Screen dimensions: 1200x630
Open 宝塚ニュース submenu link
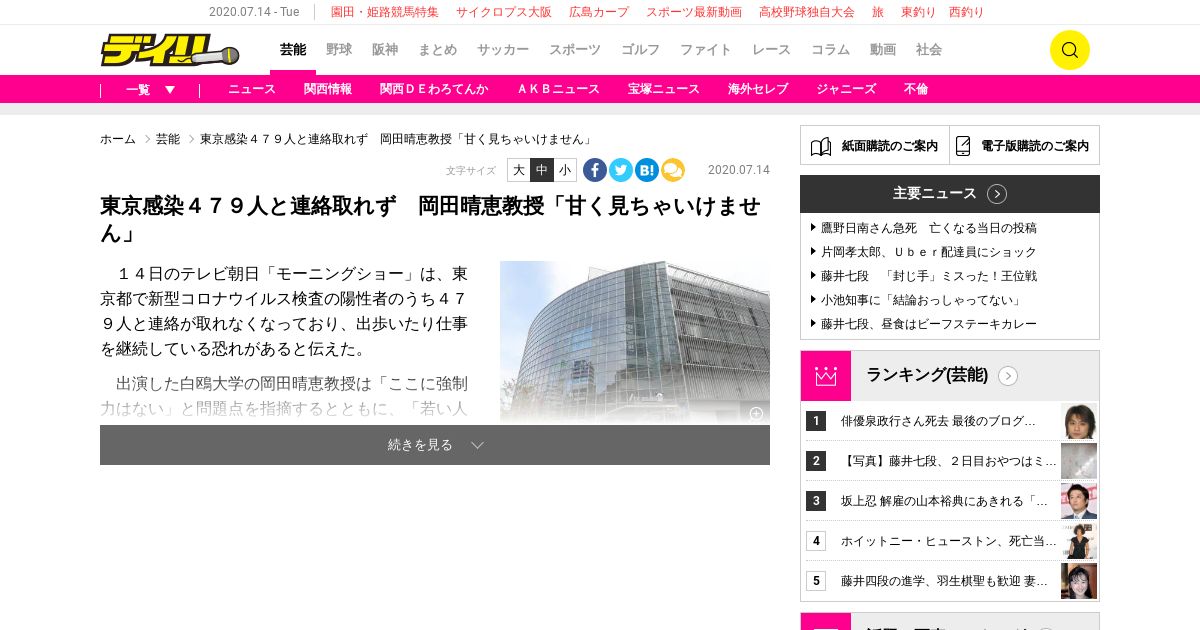664,89
